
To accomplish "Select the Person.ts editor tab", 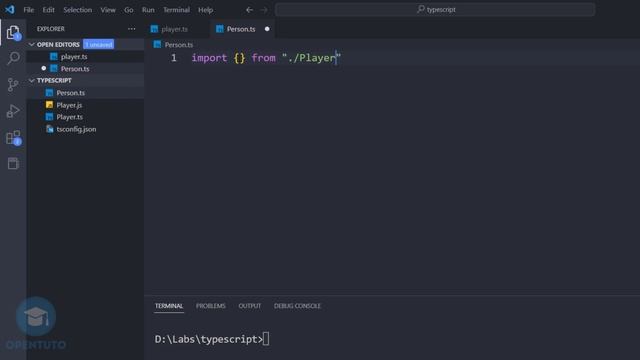I will tap(242, 29).
